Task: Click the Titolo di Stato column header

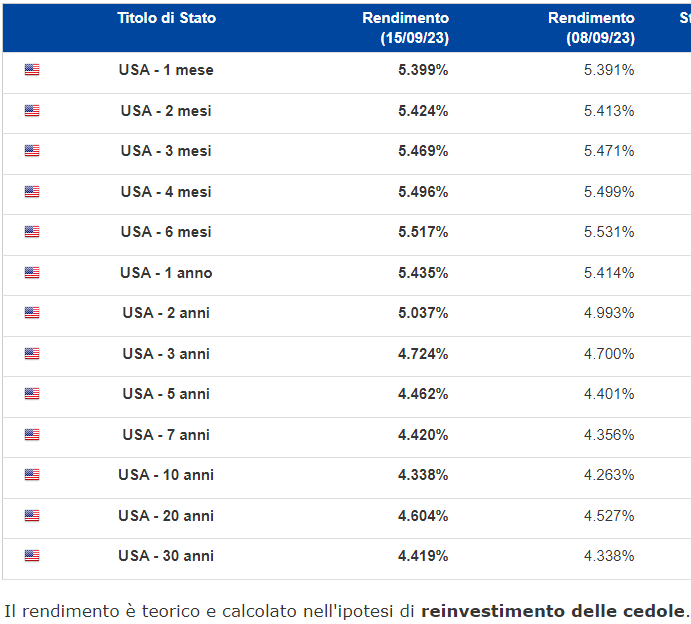Action: click(x=166, y=18)
